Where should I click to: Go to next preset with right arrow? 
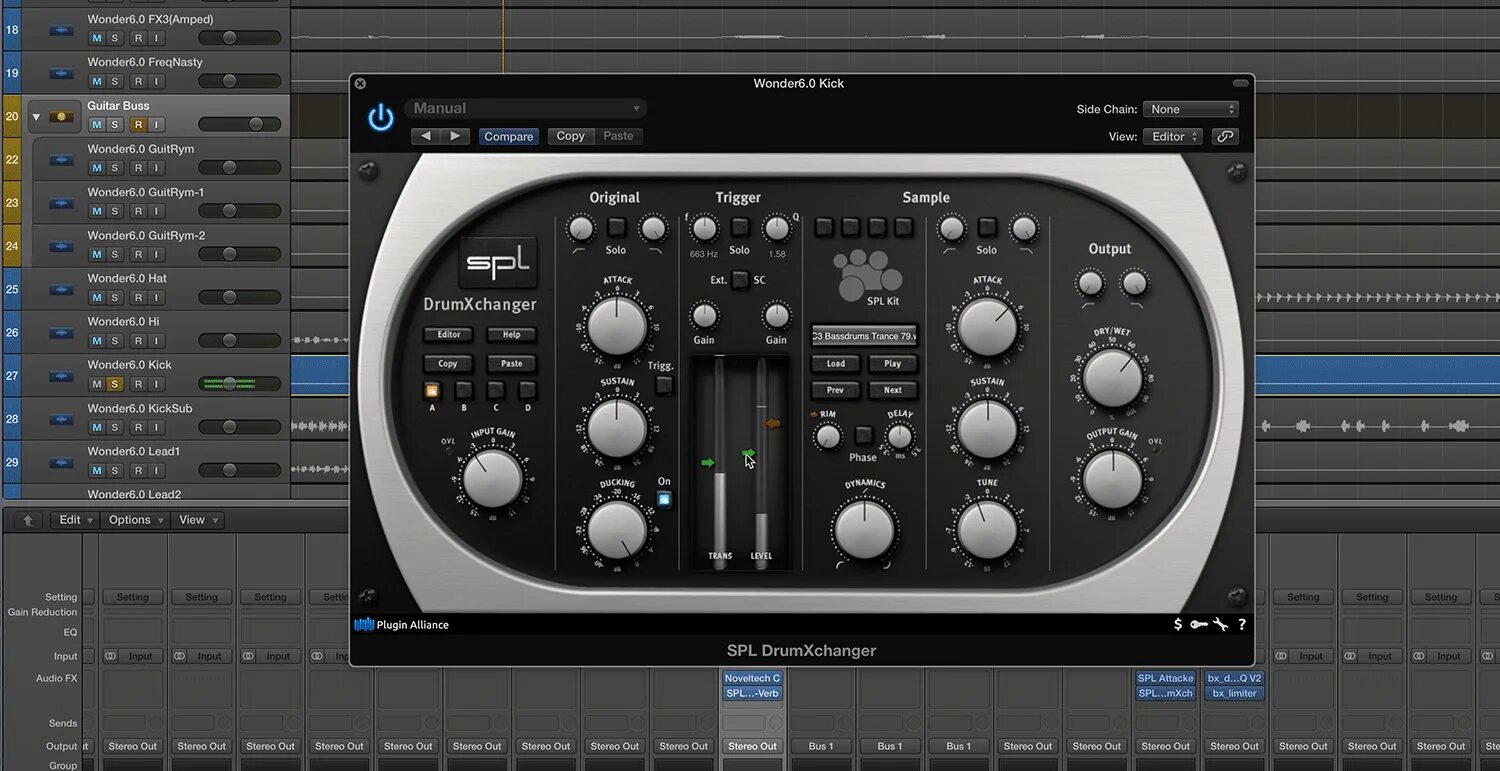(x=455, y=136)
